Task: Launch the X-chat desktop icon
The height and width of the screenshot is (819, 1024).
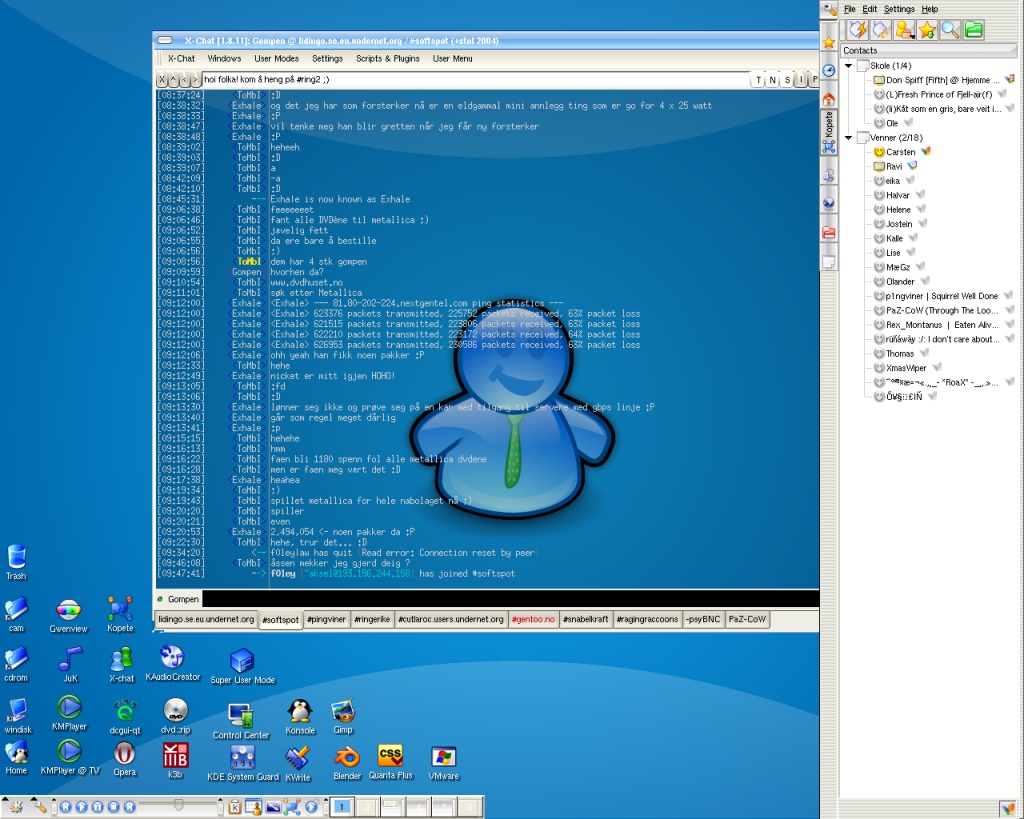Action: coord(121,664)
